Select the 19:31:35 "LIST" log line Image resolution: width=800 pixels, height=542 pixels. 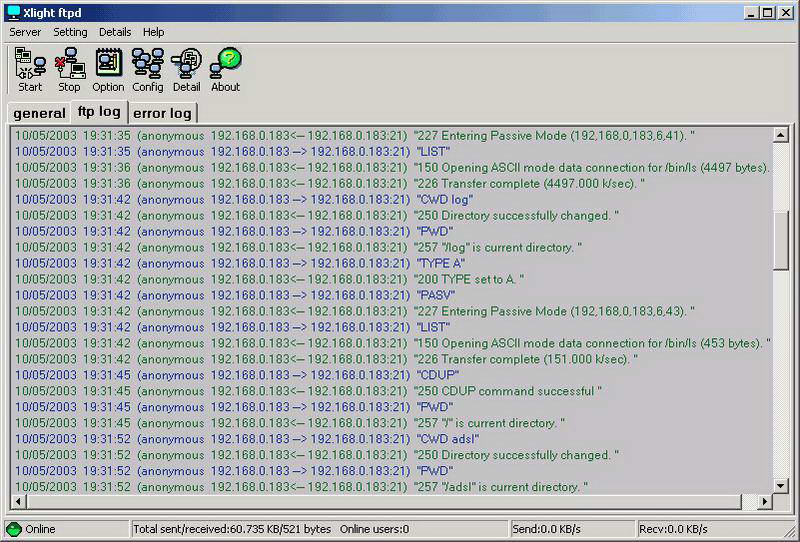pos(233,152)
